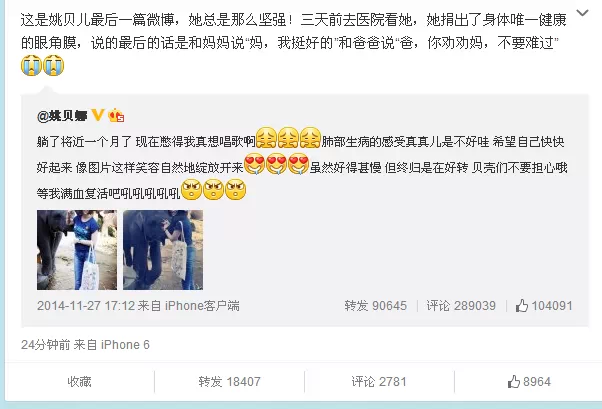Click the 24分钟前 timestamp link
602x409 pixels.
[46, 345]
